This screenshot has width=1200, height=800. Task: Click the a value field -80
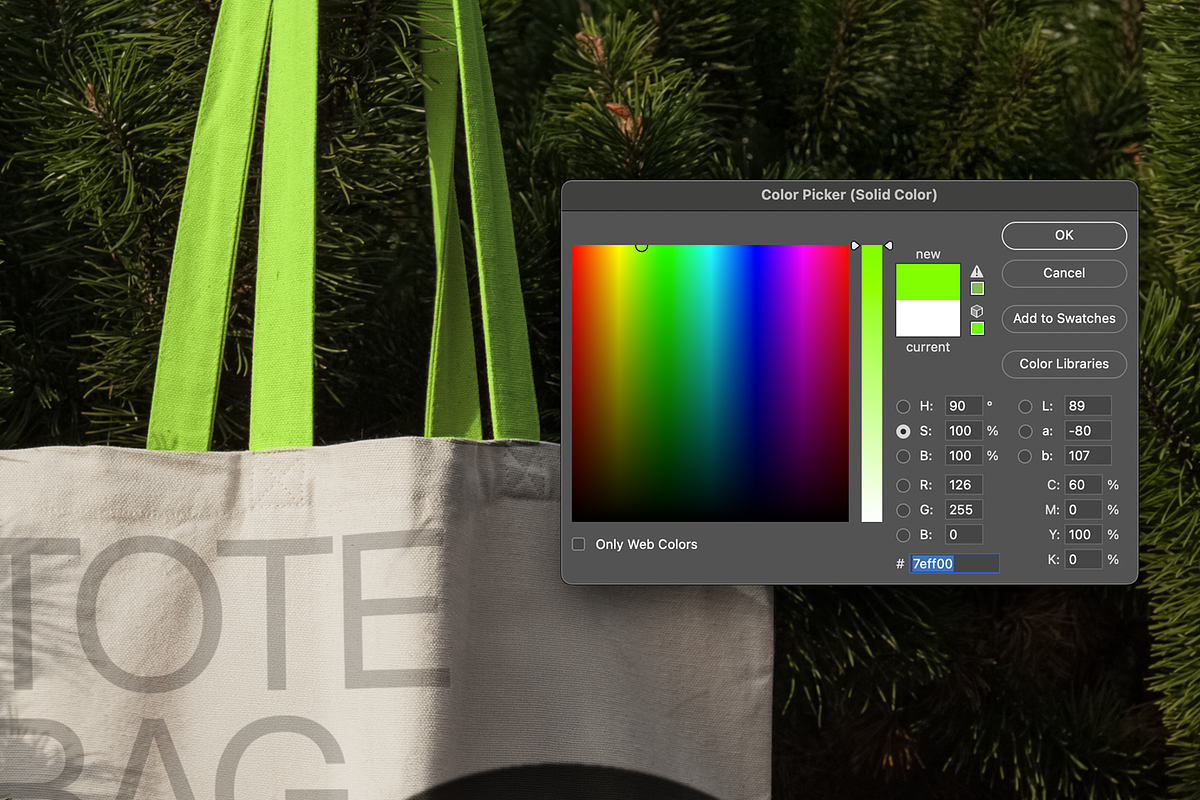click(x=1088, y=431)
